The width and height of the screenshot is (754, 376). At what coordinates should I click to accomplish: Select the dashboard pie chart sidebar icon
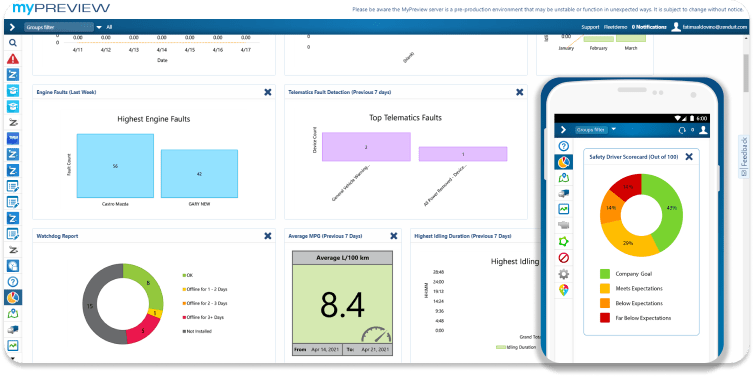click(13, 298)
